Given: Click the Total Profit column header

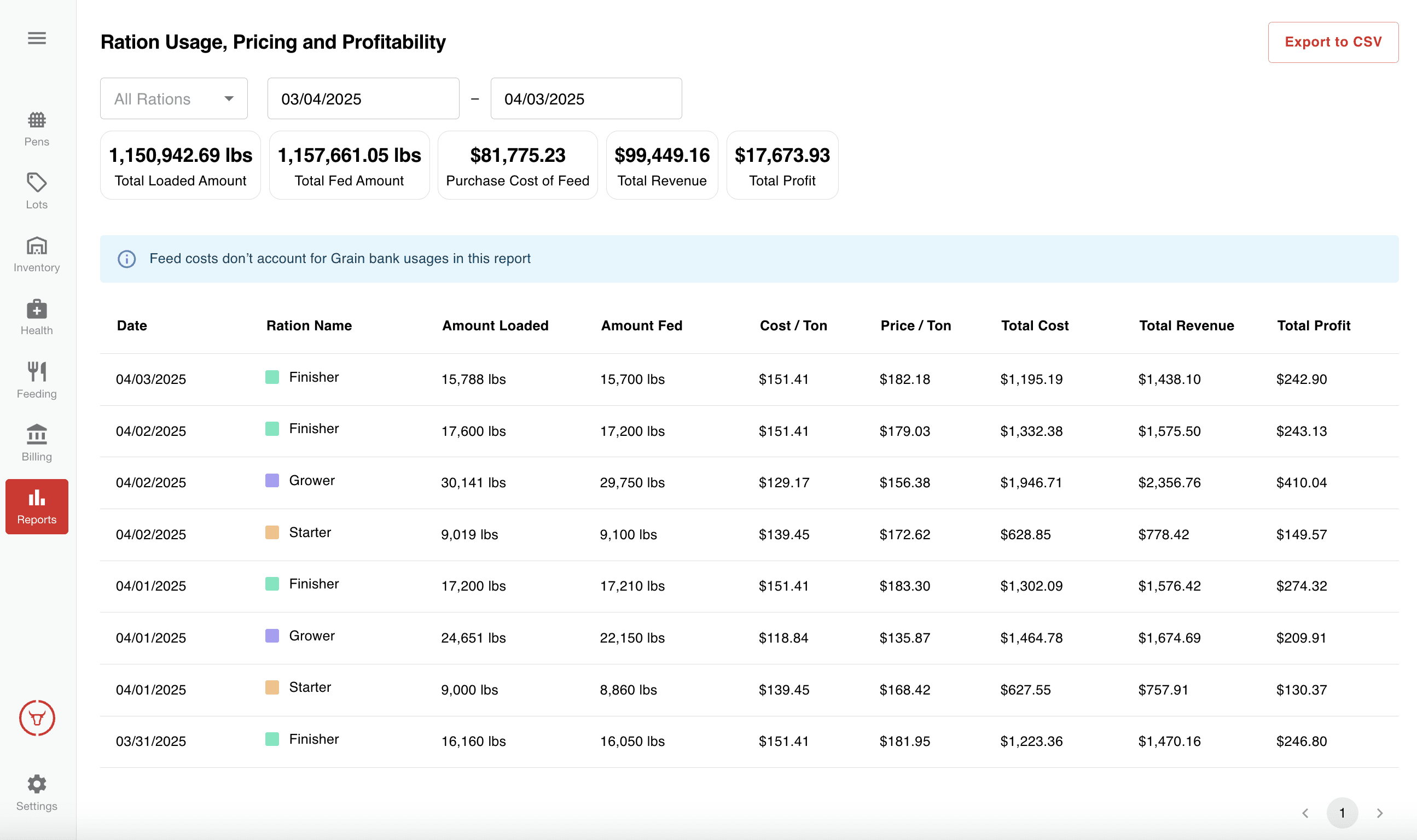Looking at the screenshot, I should click(1313, 325).
